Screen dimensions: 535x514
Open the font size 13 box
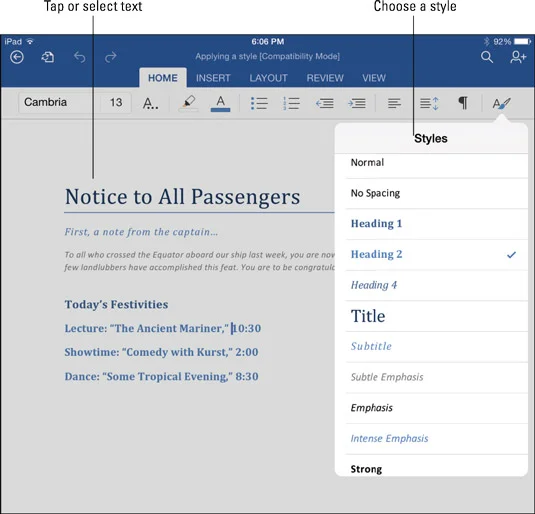[116, 102]
